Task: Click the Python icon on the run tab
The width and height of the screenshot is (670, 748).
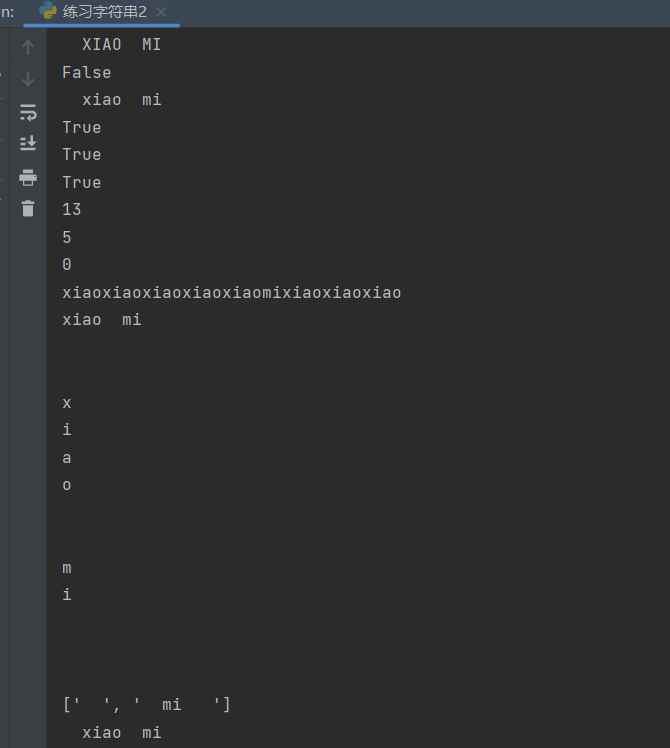Action: click(x=48, y=11)
